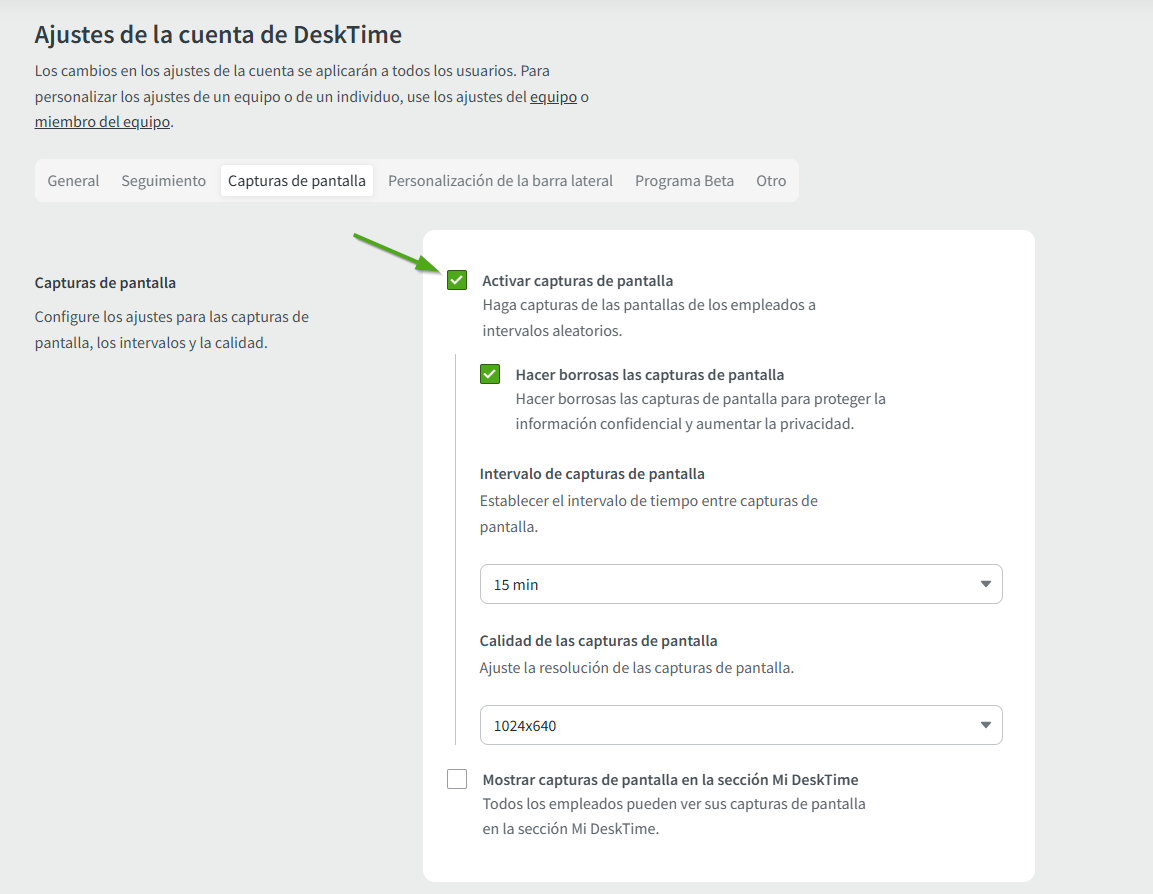Switch to the Seguimiento tab
Image resolution: width=1153 pixels, height=894 pixels.
[x=163, y=181]
